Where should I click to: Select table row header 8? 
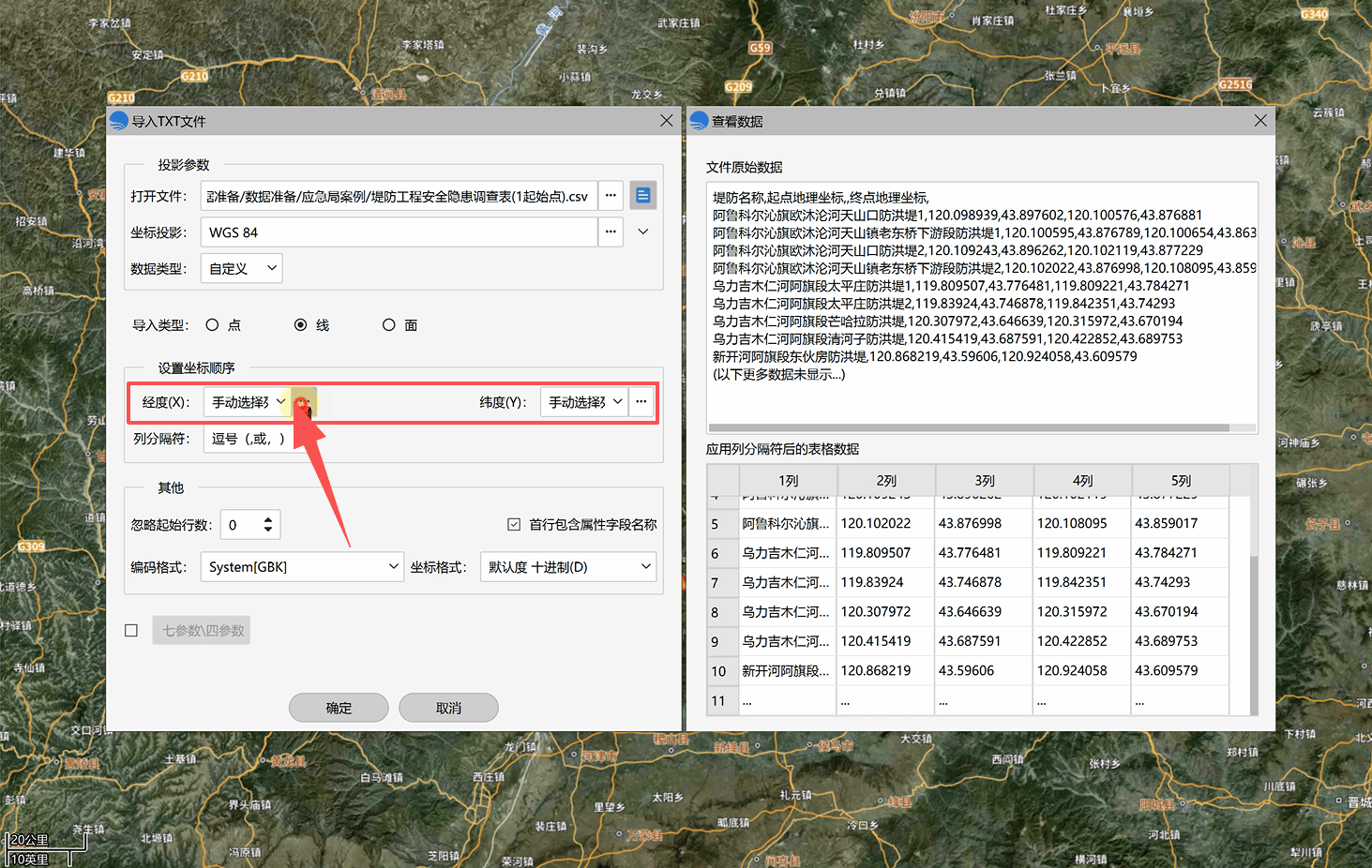[x=723, y=612]
